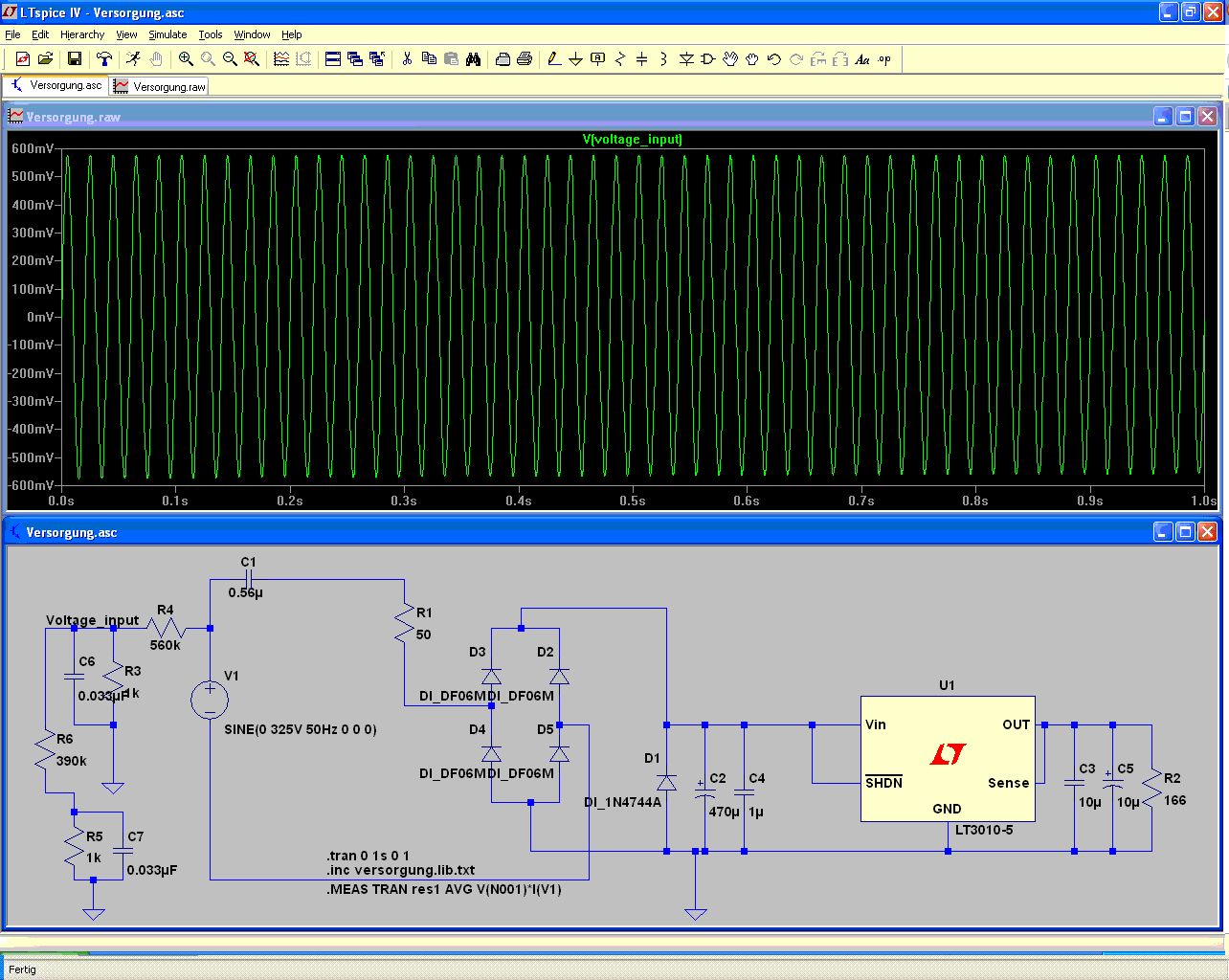The height and width of the screenshot is (980, 1229).
Task: Place a ground symbol from the toolbar
Action: 575,59
